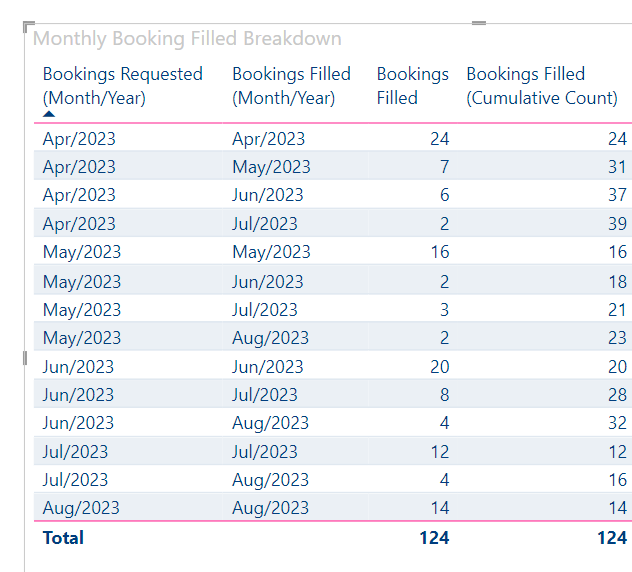Viewport: 632px width, 572px height.
Task: Click Bookings Filled value 3
Action: (445, 310)
